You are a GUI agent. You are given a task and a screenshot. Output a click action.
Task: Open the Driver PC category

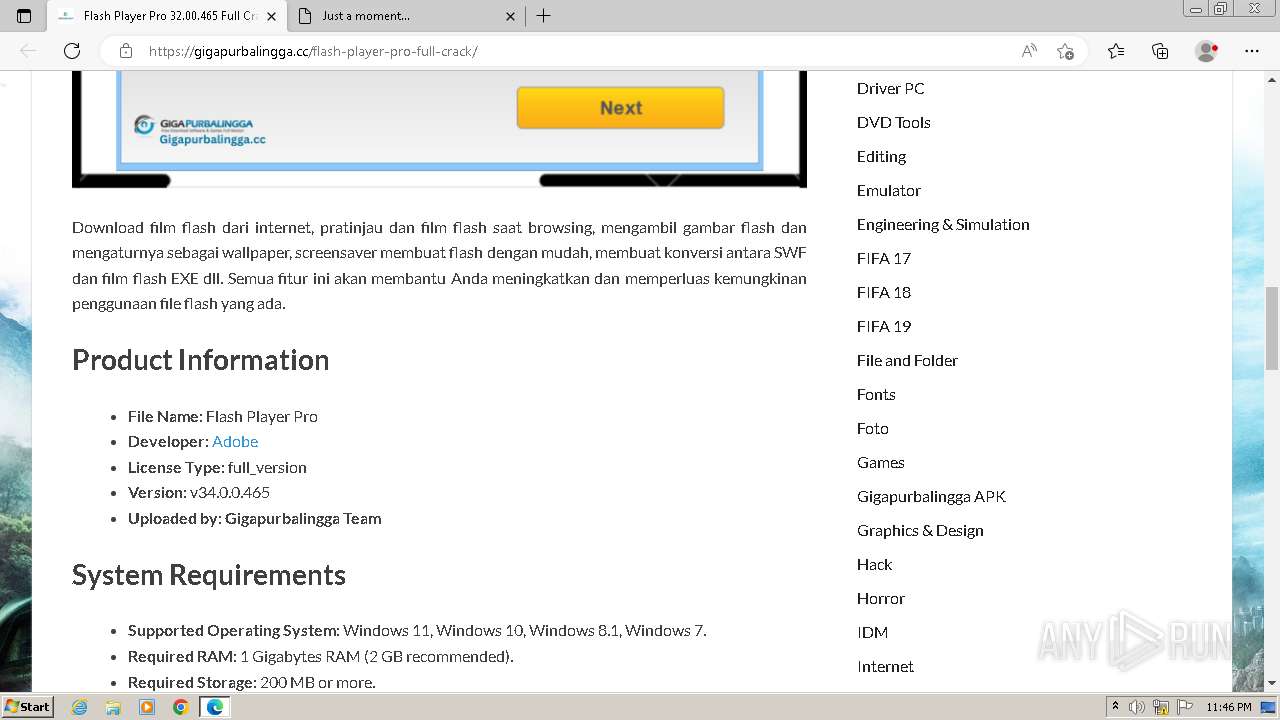(x=890, y=88)
